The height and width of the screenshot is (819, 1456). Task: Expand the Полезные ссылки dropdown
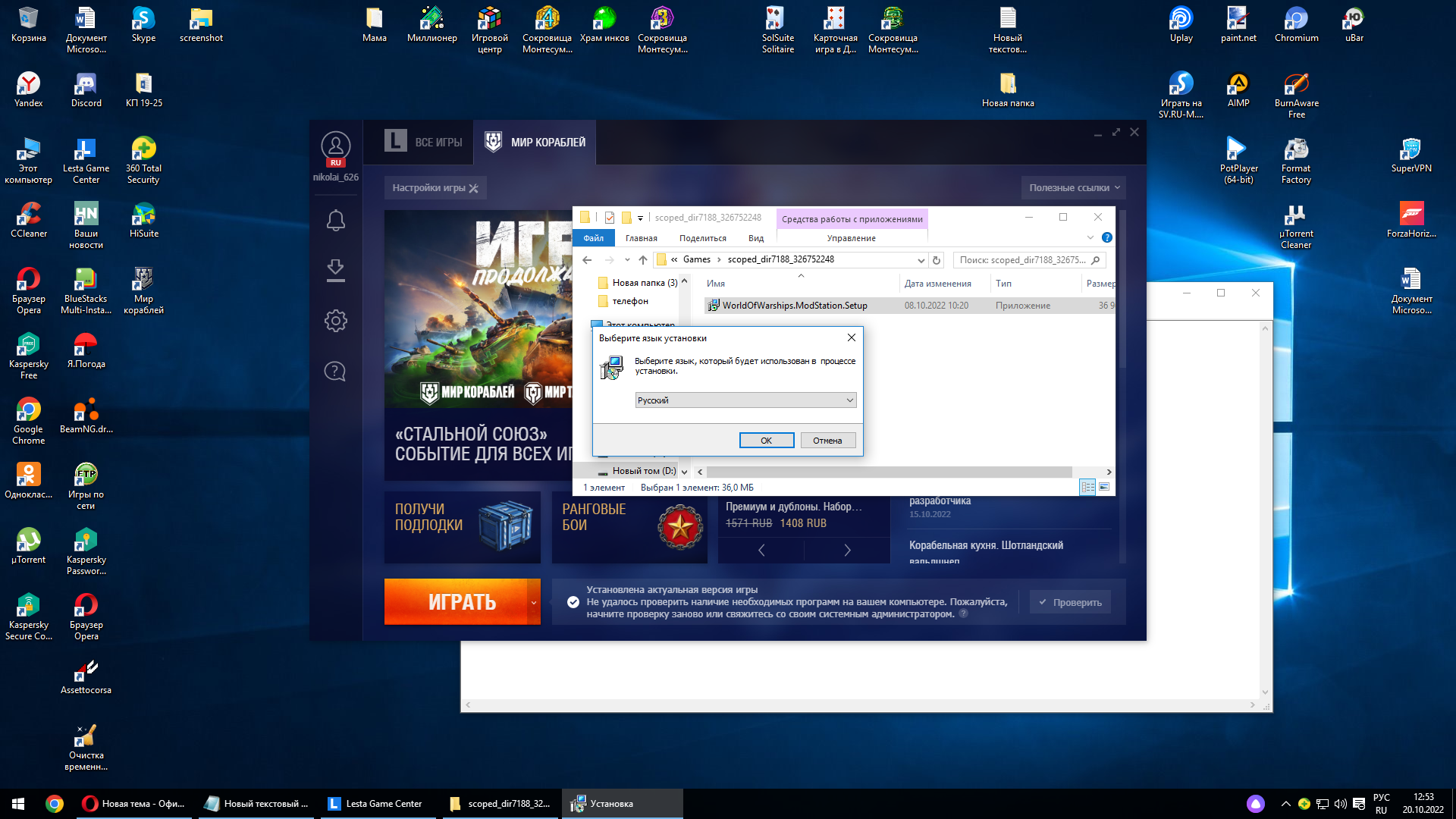(1073, 188)
